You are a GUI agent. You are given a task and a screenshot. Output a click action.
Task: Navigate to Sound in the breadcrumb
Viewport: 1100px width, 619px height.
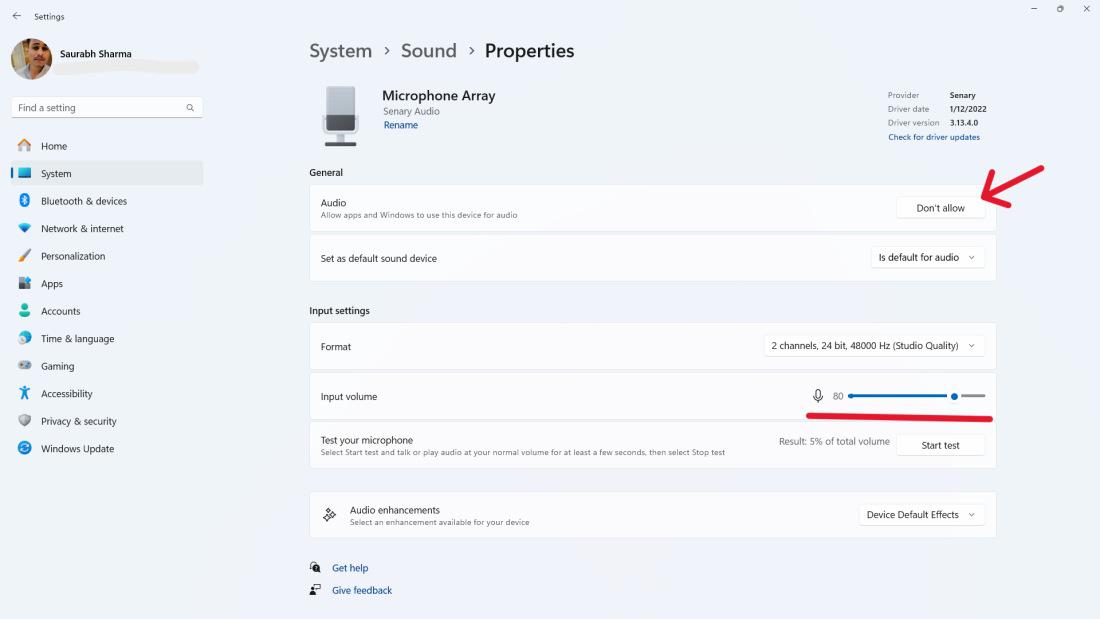click(x=428, y=51)
